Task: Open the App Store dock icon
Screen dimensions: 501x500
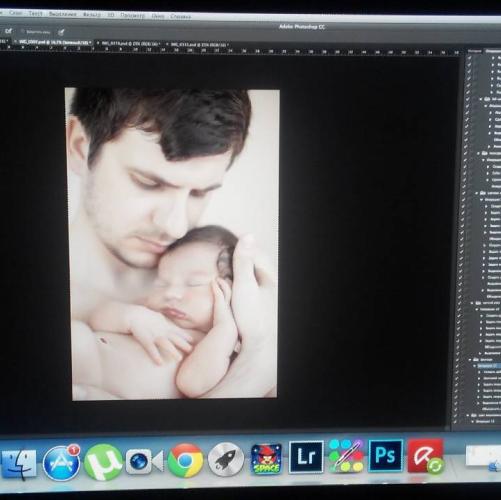Action: (x=61, y=463)
